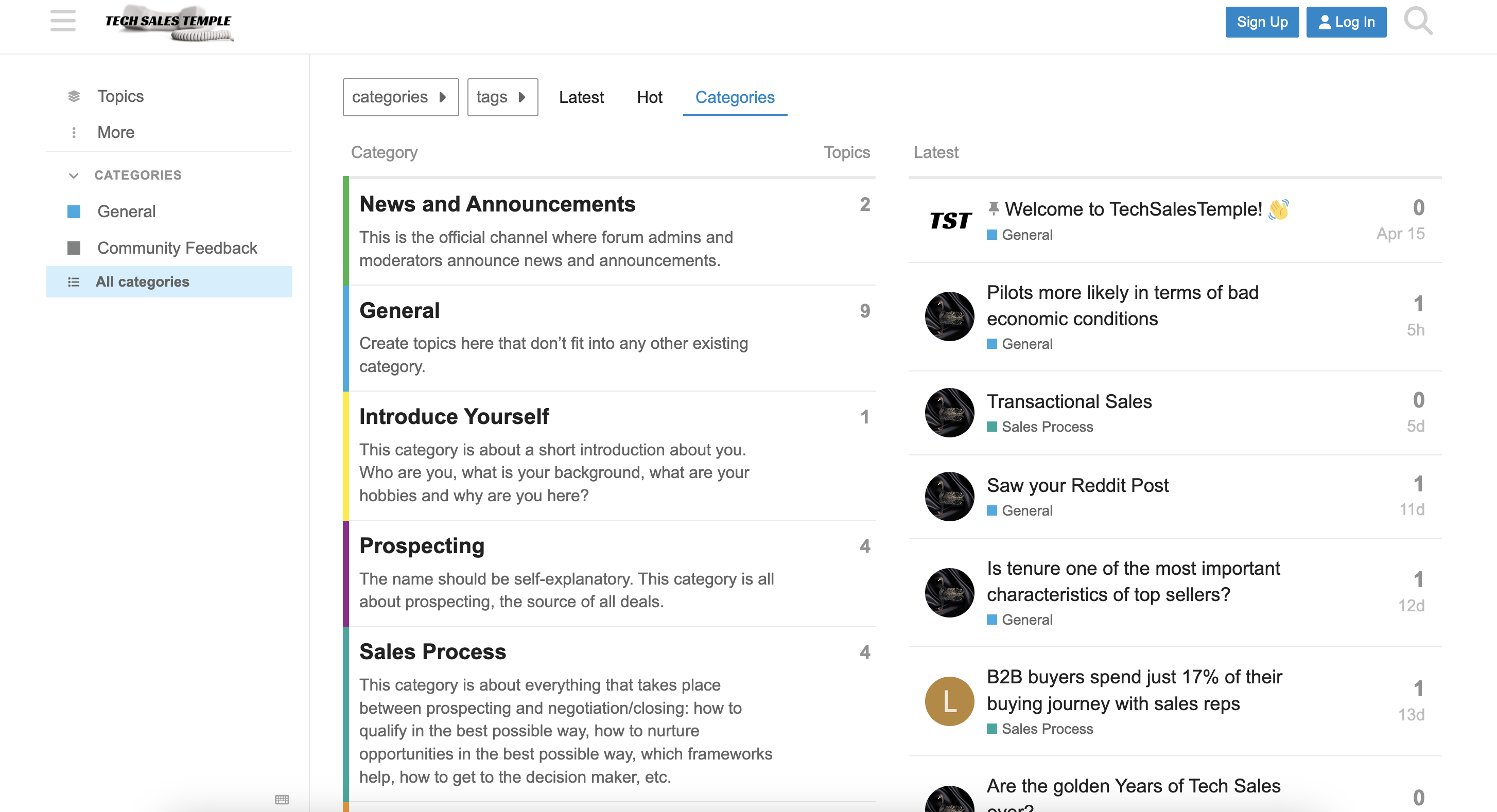Open B2B buyers spend 17% topic
This screenshot has height=812, width=1497.
click(1135, 690)
